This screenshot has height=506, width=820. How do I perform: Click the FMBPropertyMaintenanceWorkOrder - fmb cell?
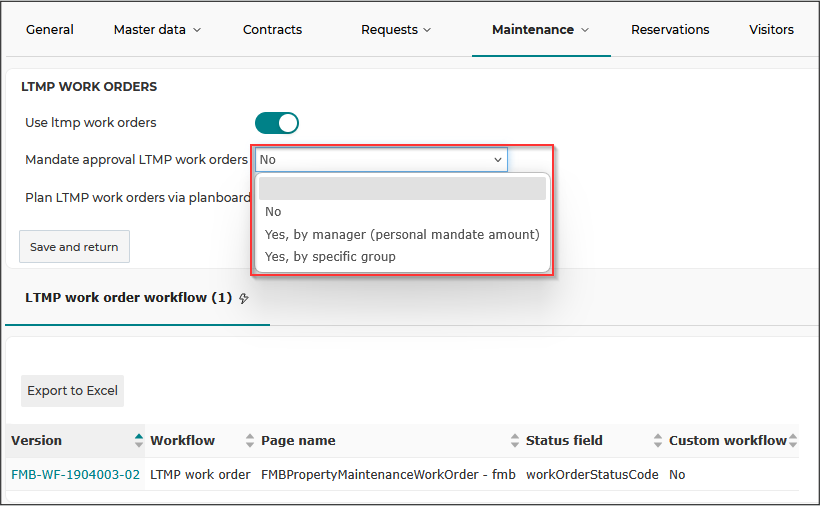[388, 475]
